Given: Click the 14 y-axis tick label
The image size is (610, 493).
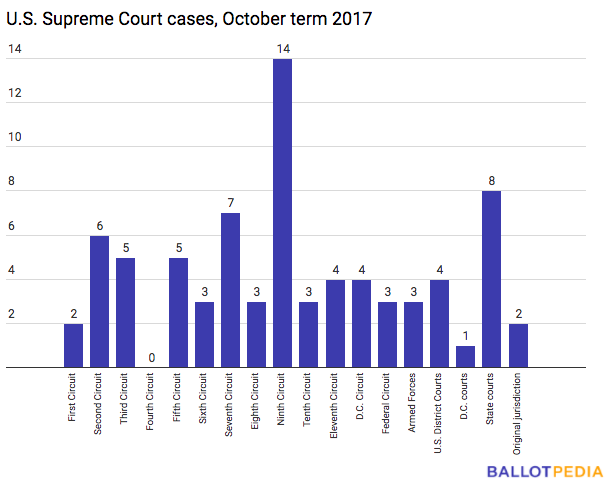Looking at the screenshot, I should 15,49.
